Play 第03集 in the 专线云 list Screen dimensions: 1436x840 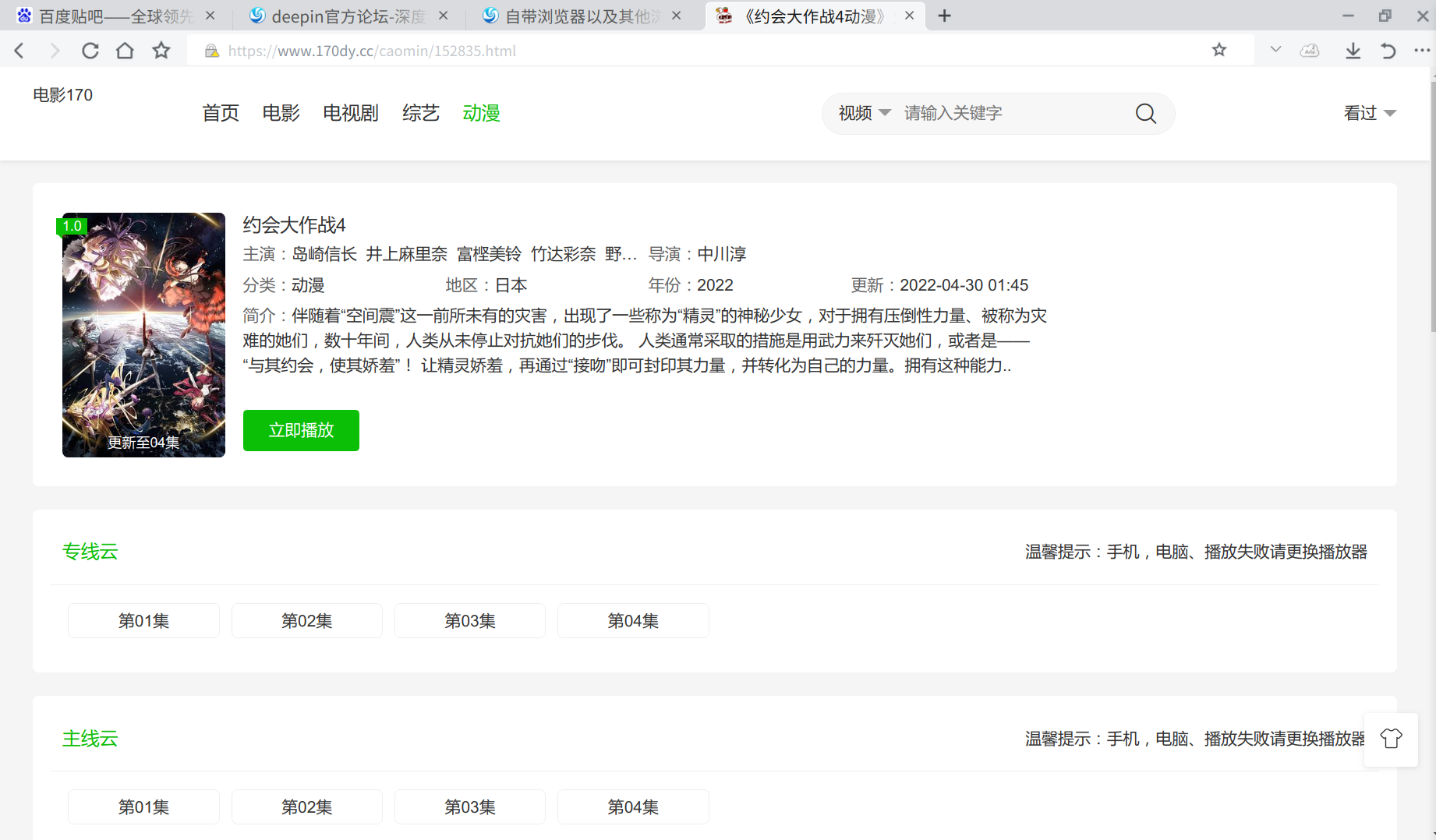click(x=469, y=621)
